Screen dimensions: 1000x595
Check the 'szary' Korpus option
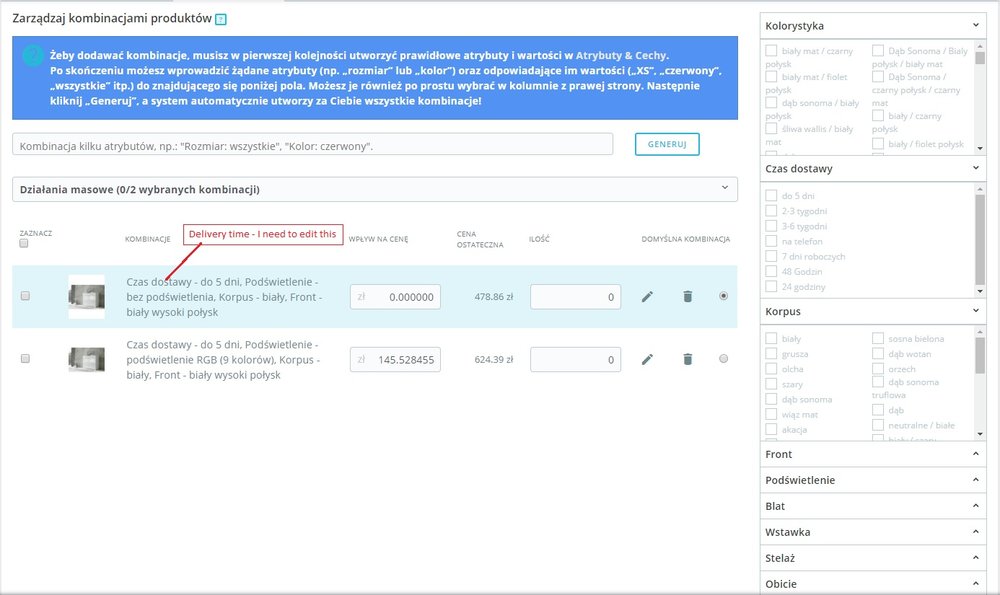[771, 384]
